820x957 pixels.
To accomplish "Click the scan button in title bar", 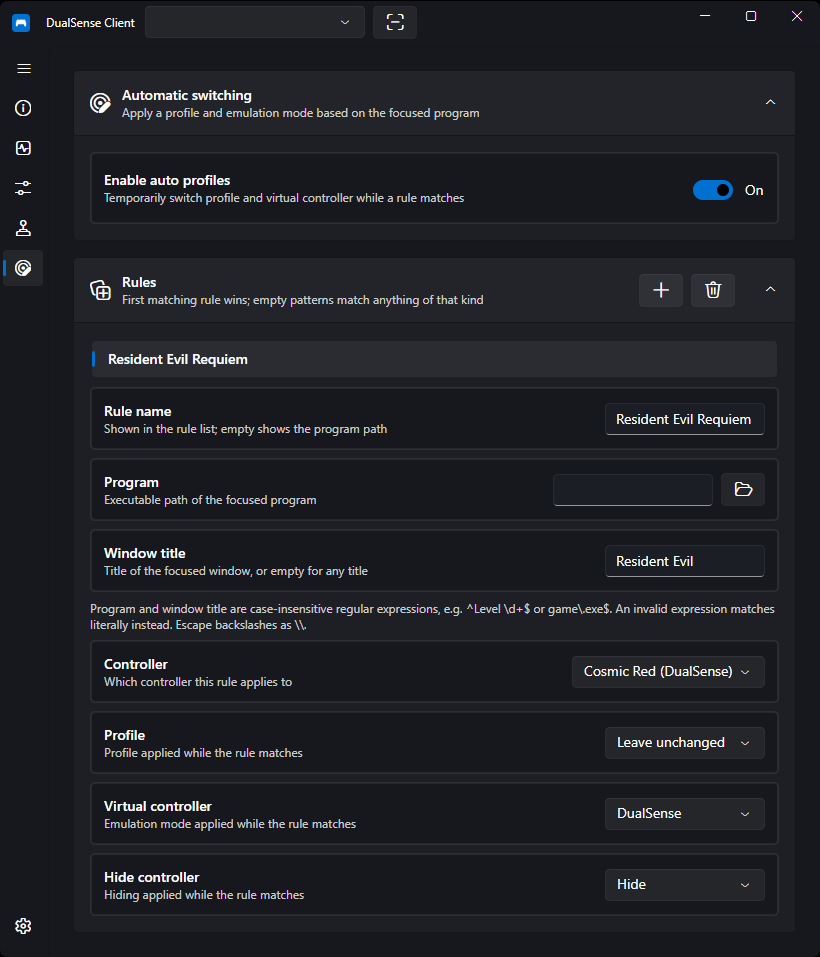I will 395,23.
